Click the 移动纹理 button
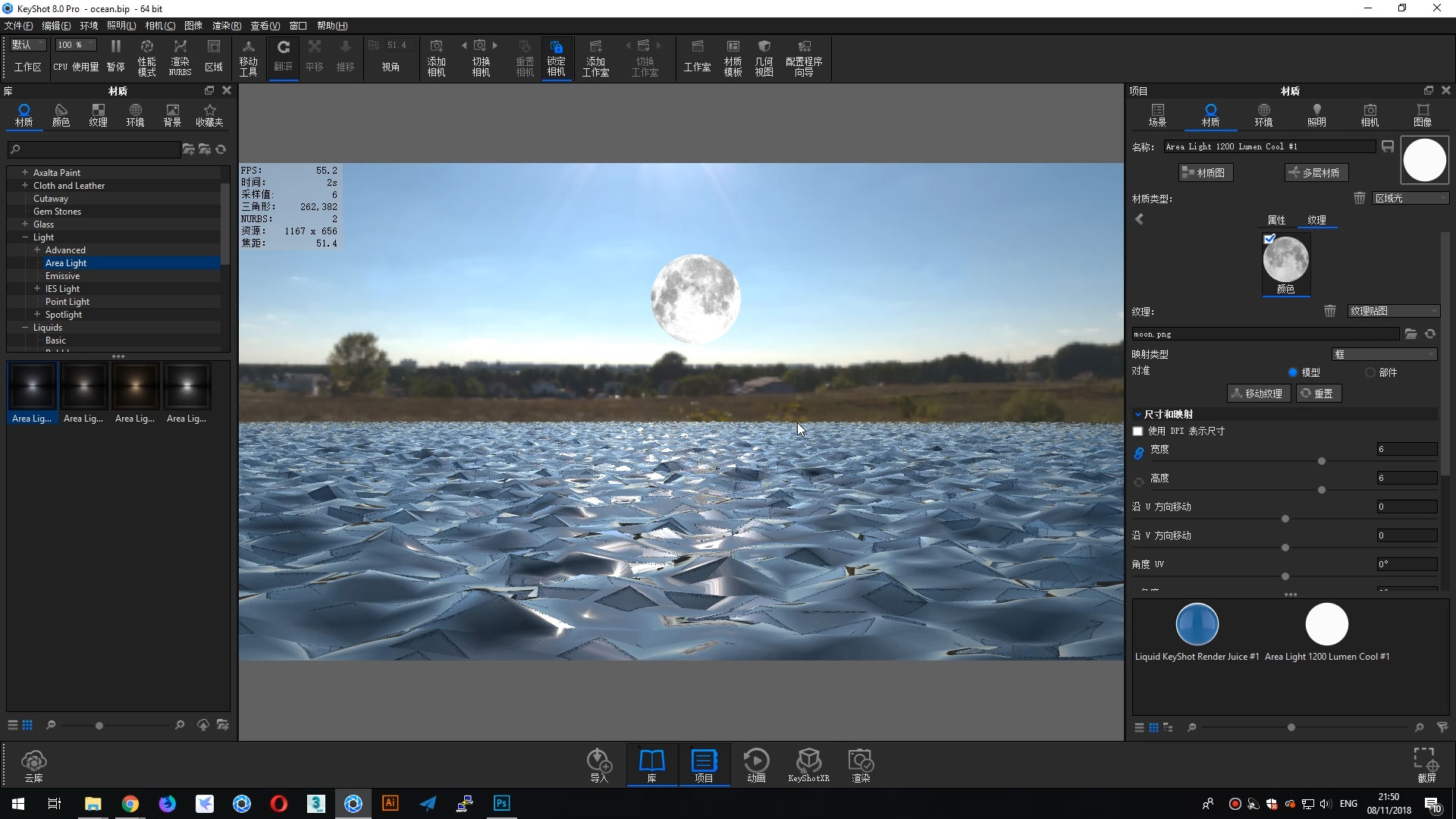Image resolution: width=1456 pixels, height=819 pixels. [x=1258, y=394]
